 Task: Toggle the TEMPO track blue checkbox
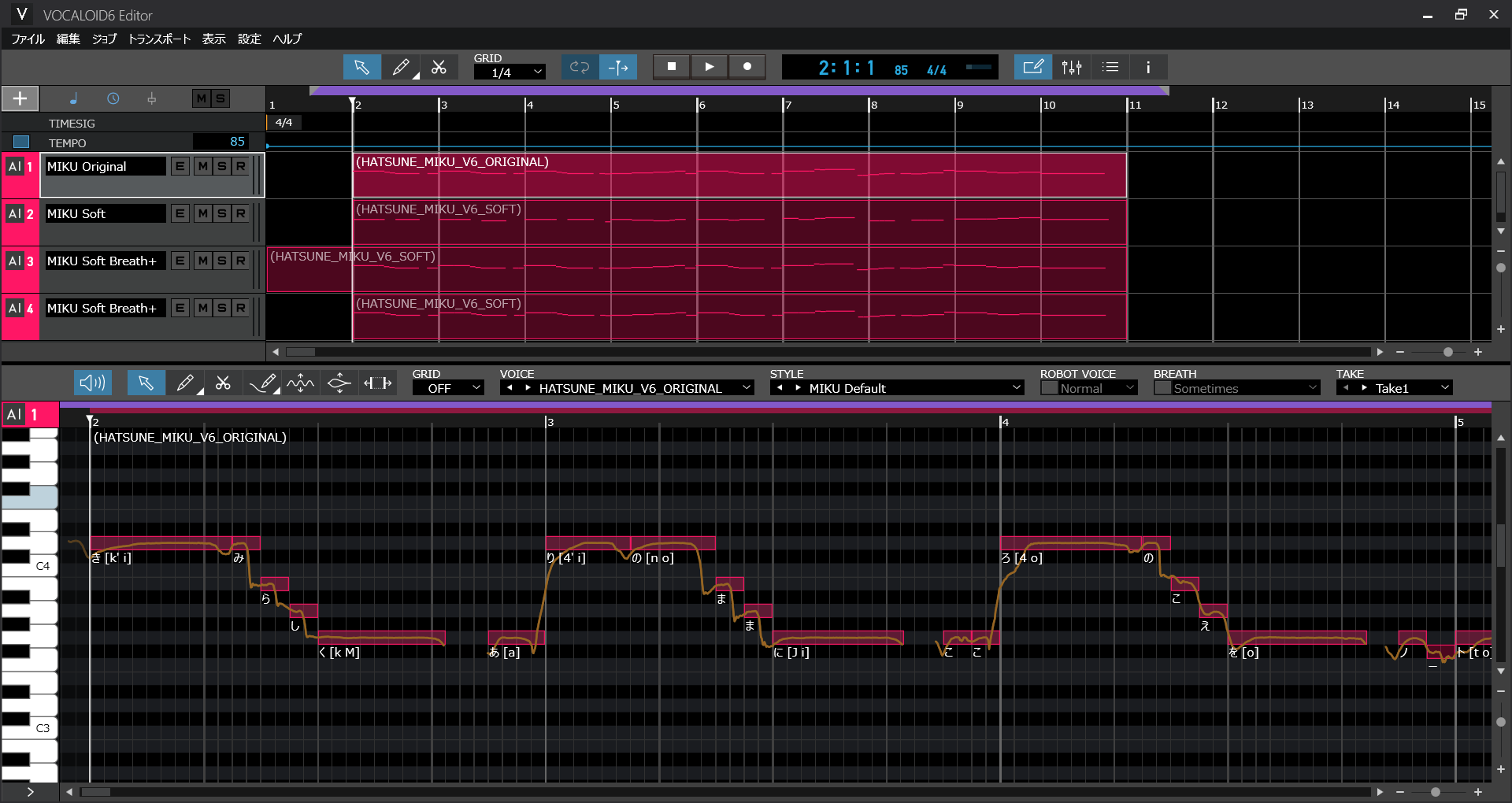(21, 142)
